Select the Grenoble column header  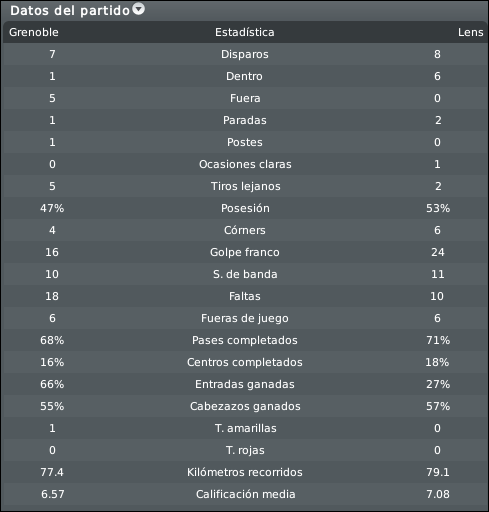tap(34, 32)
